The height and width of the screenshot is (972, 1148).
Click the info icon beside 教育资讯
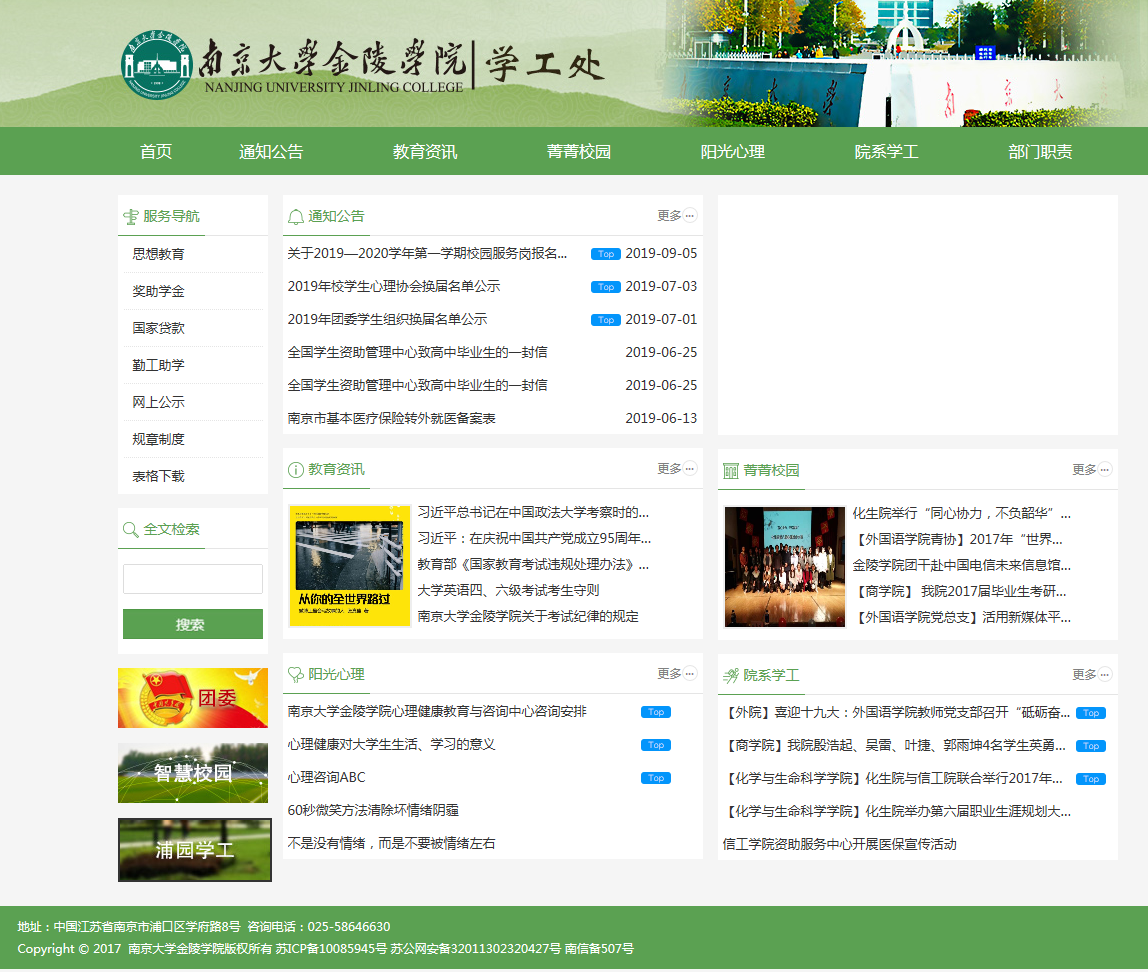tap(295, 470)
